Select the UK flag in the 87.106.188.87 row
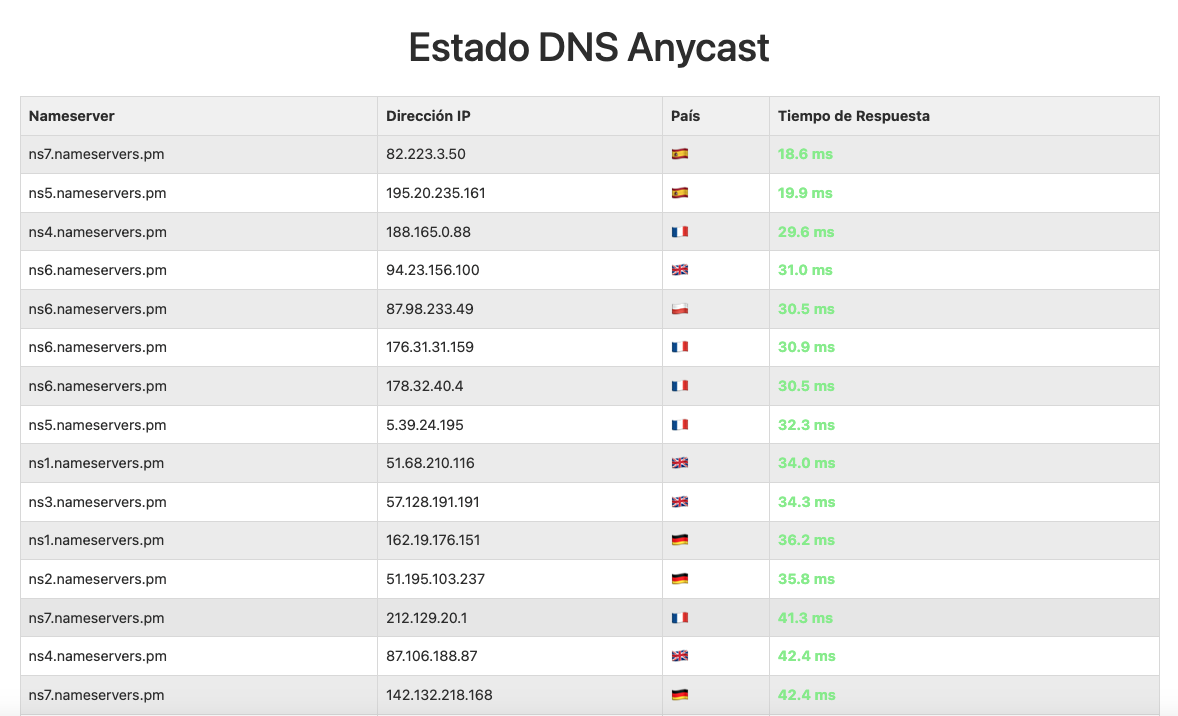Viewport: 1178px width, 716px height. pos(680,656)
